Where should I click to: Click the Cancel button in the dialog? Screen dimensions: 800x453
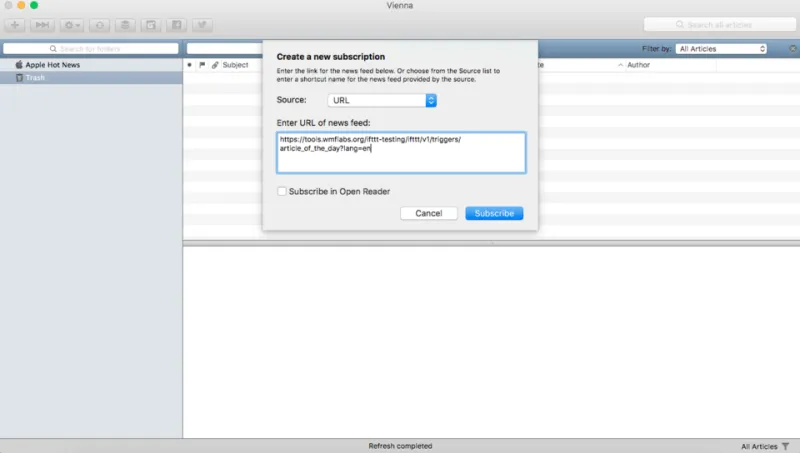click(429, 213)
